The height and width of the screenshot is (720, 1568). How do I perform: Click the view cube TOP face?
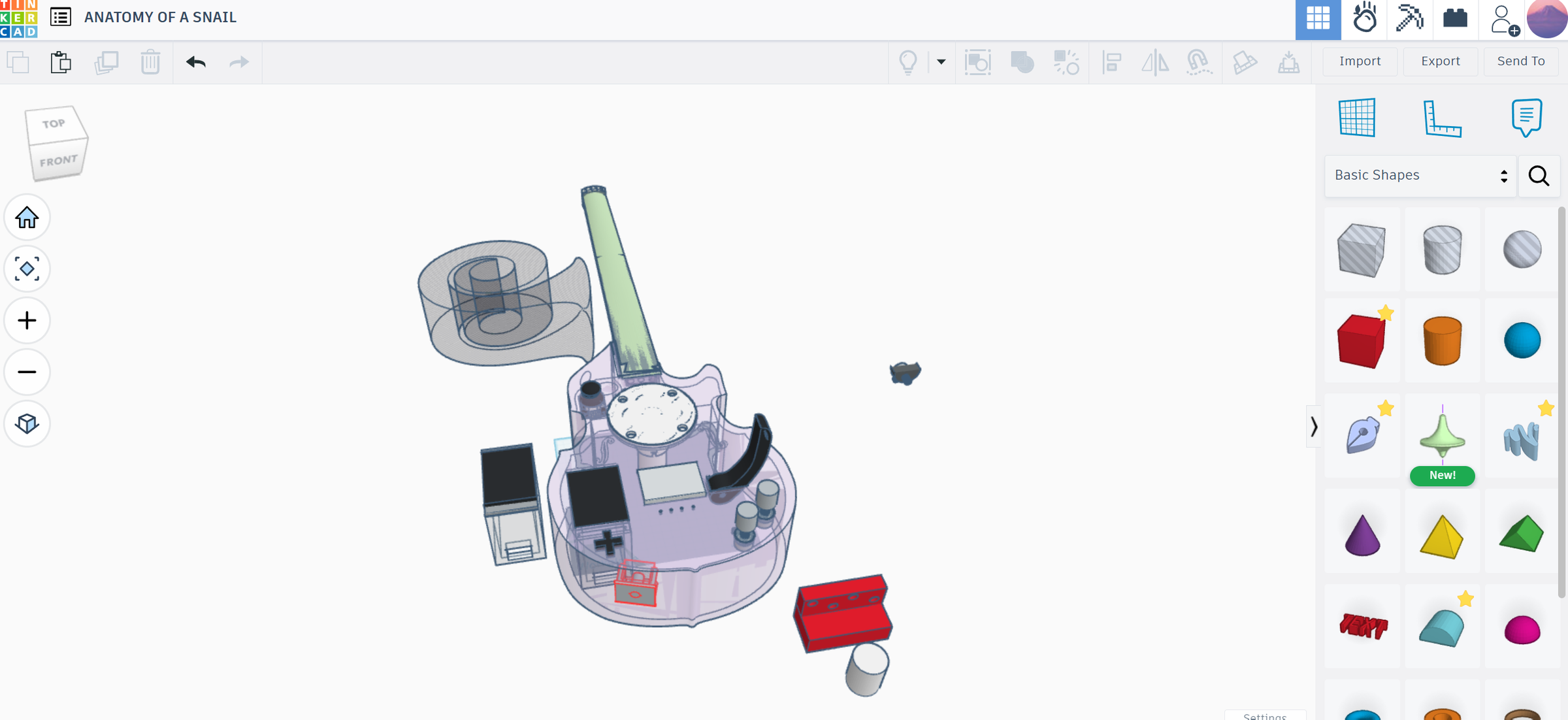(54, 123)
